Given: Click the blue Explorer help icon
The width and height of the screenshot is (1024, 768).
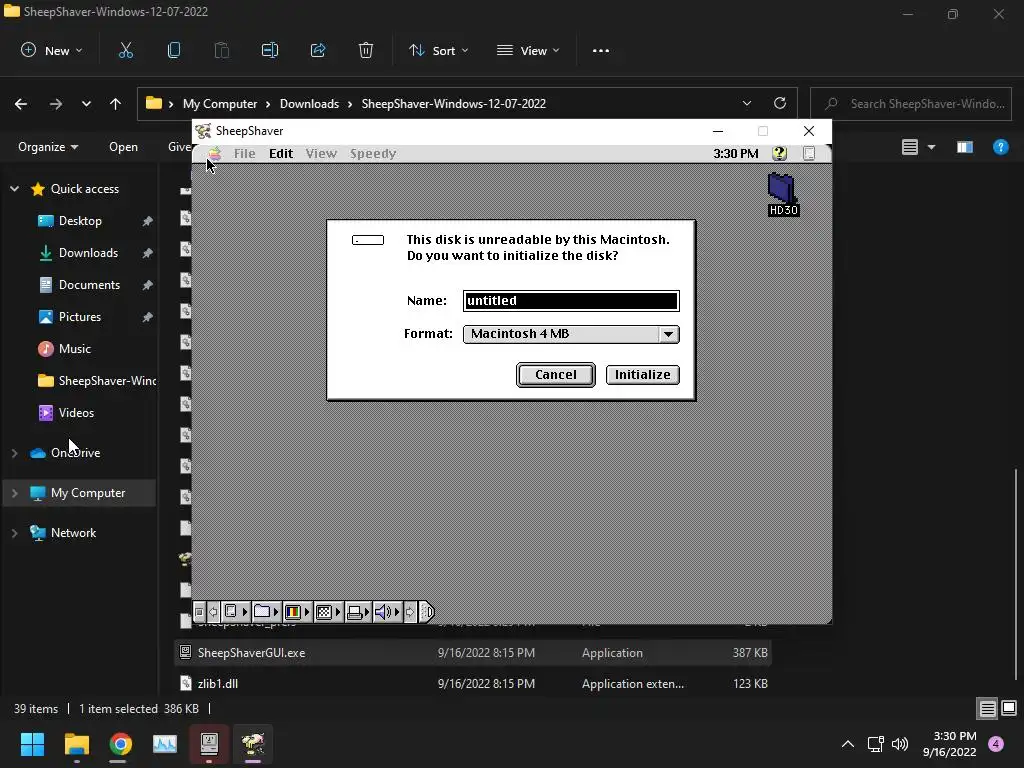Looking at the screenshot, I should point(1000,147).
